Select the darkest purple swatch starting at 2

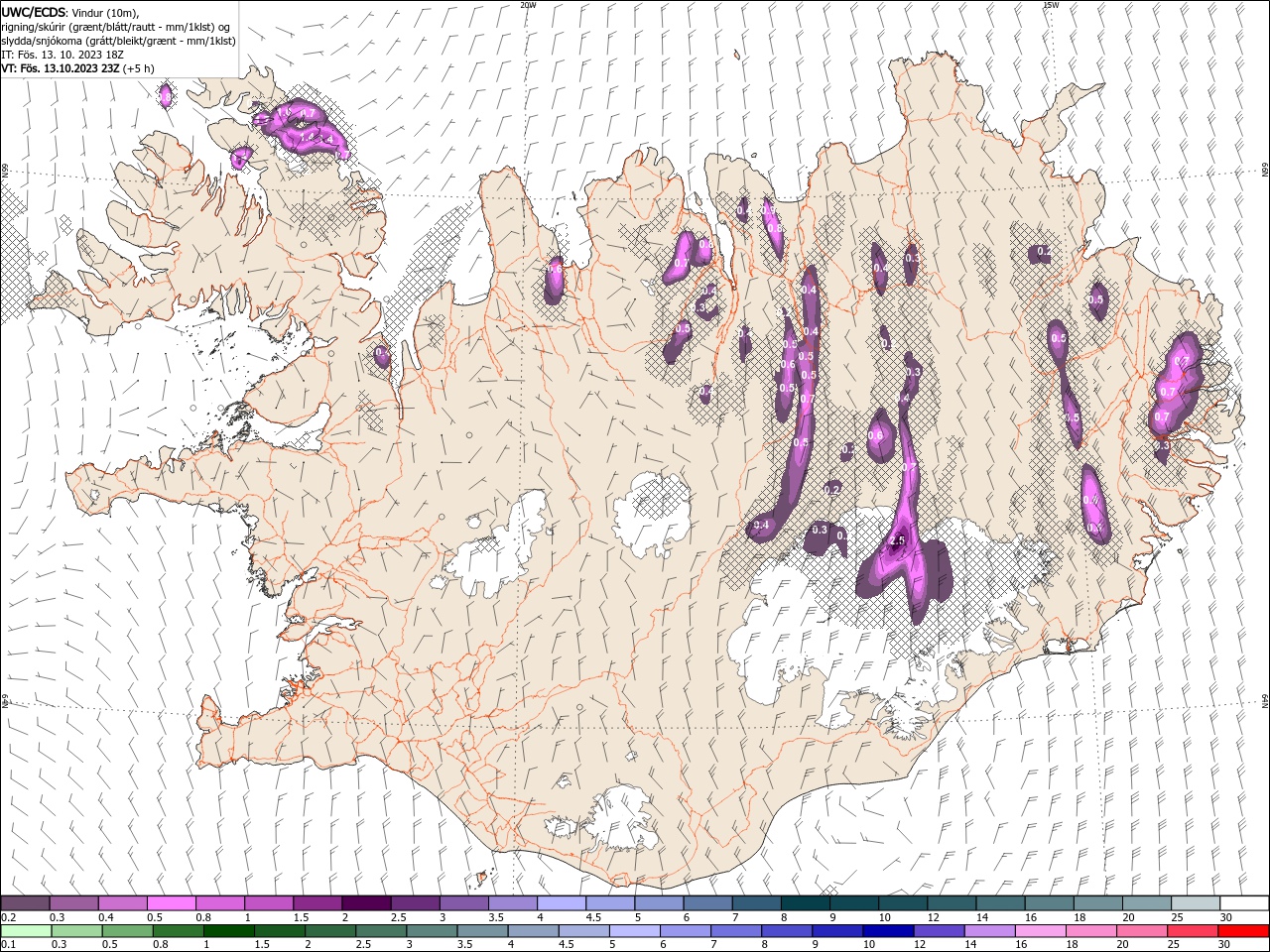(x=365, y=903)
